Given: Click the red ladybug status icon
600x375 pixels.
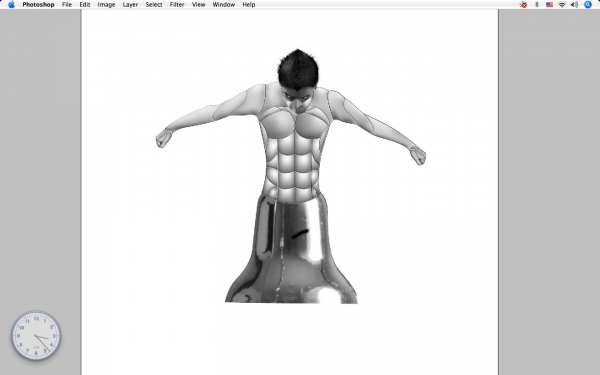Looking at the screenshot, I should 523,5.
